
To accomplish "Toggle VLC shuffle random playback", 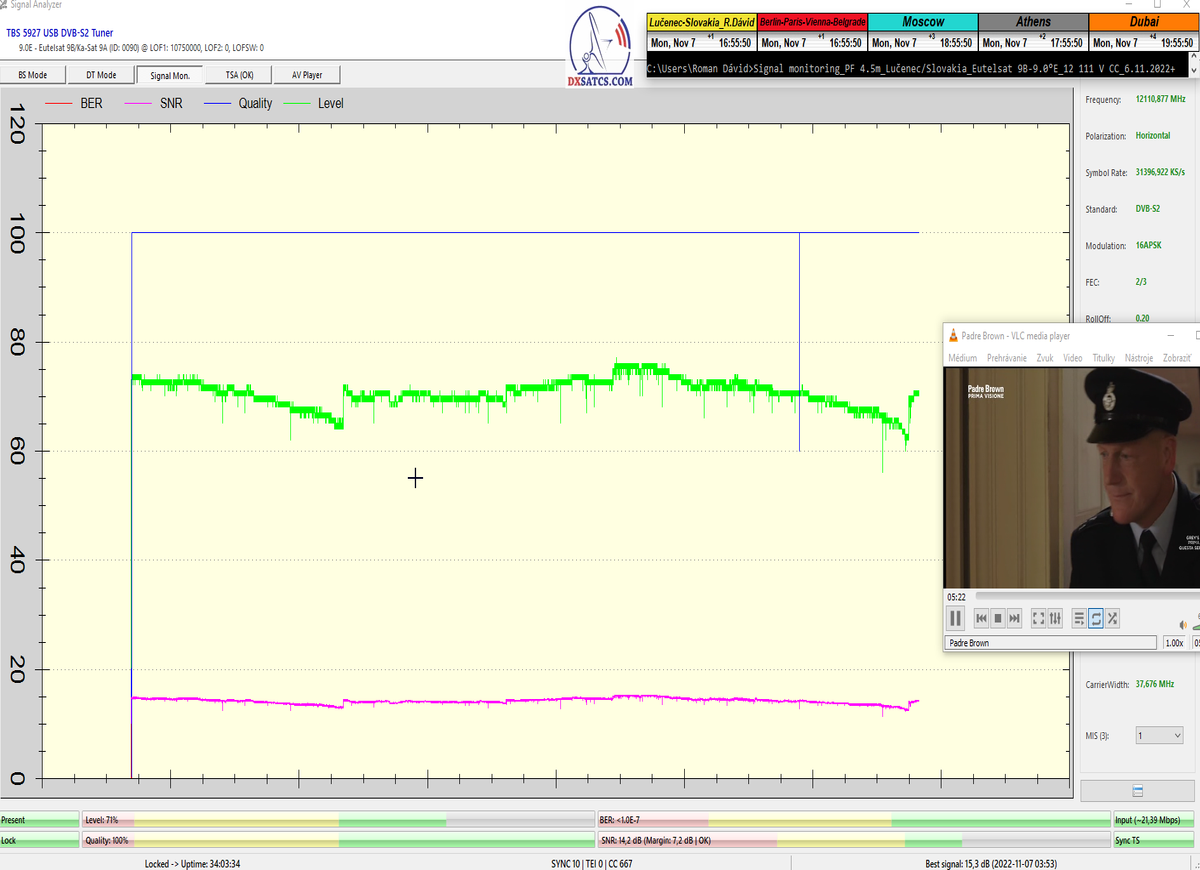I will click(1112, 618).
